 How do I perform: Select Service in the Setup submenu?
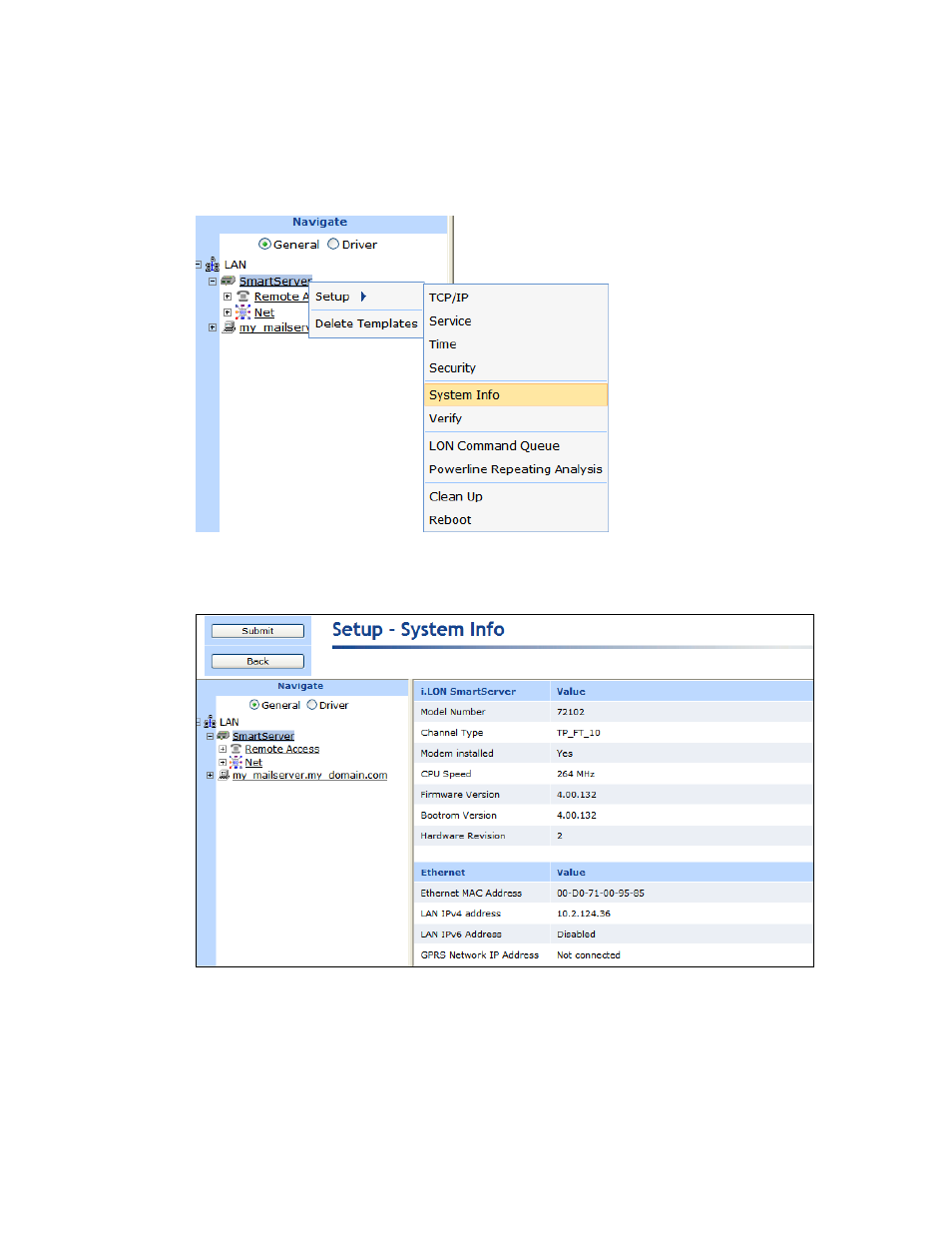516,321
